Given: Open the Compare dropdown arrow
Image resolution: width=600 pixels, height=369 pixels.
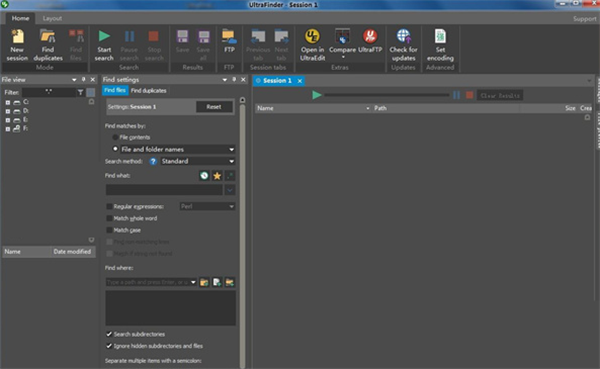Looking at the screenshot, I should pos(343,57).
